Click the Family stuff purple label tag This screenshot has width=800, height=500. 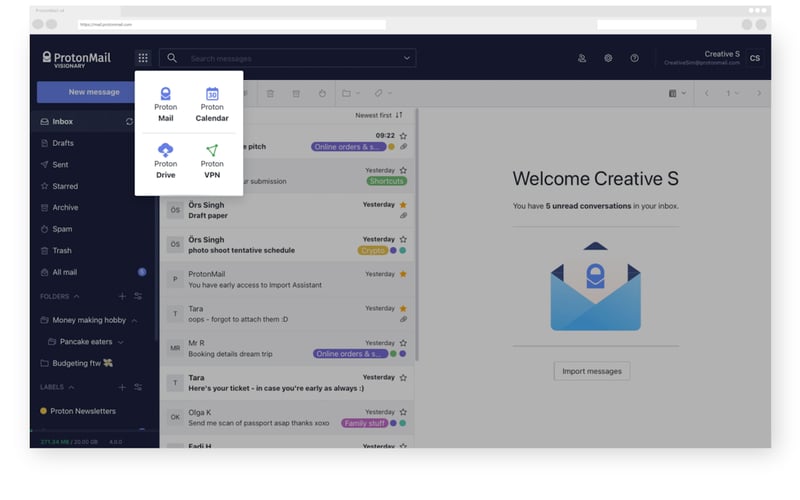pos(364,423)
